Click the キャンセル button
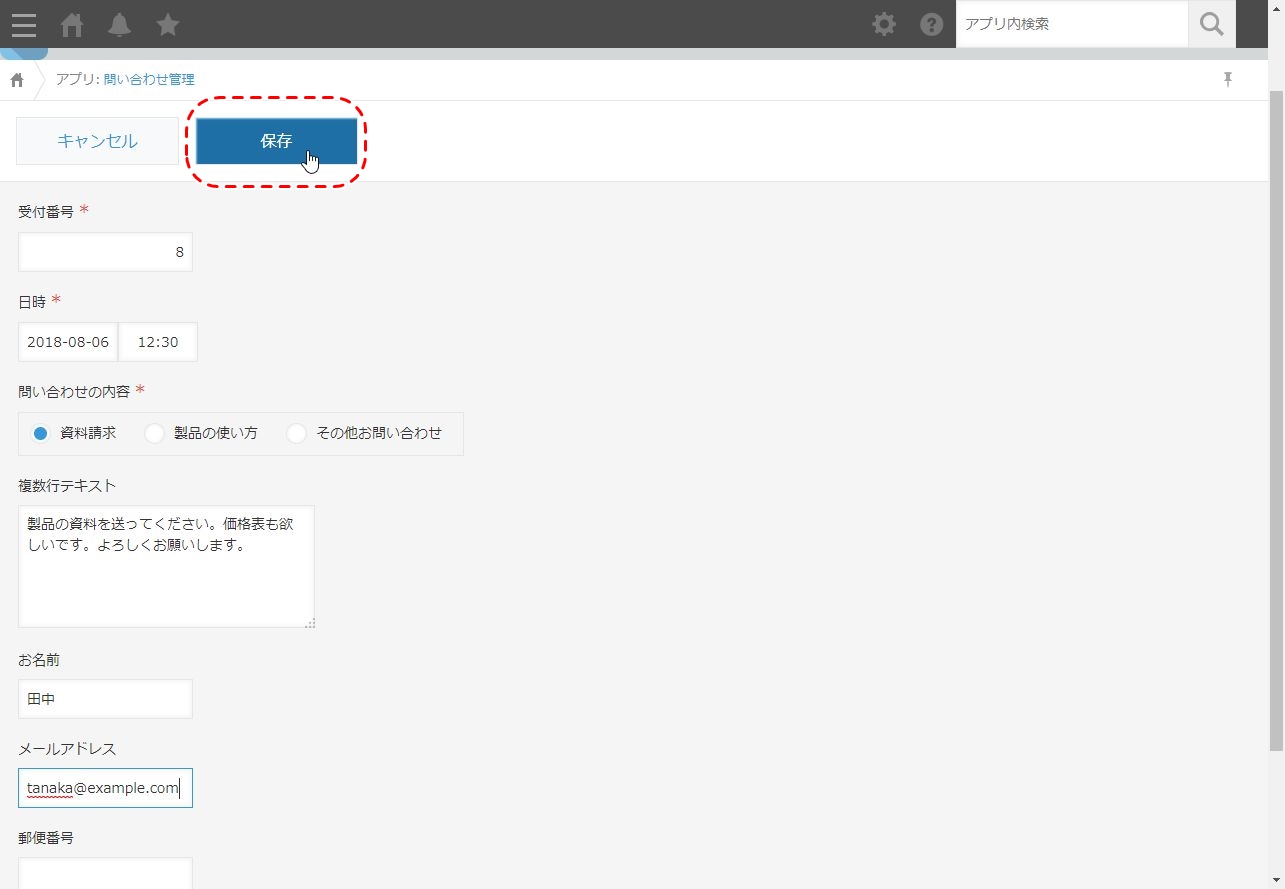Image resolution: width=1285 pixels, height=889 pixels. coord(97,141)
